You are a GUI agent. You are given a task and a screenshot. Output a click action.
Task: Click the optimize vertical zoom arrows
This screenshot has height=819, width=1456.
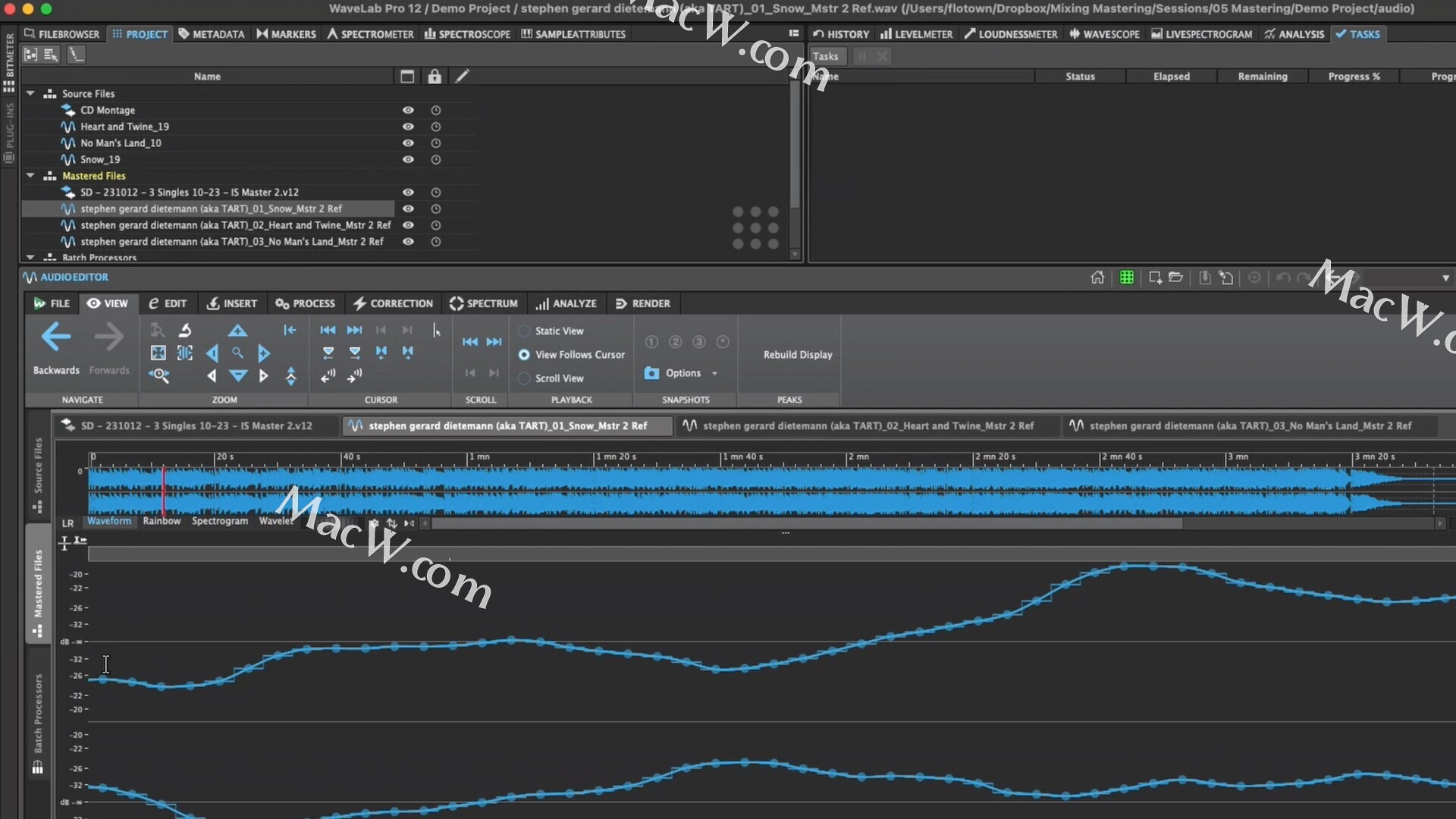point(291,376)
